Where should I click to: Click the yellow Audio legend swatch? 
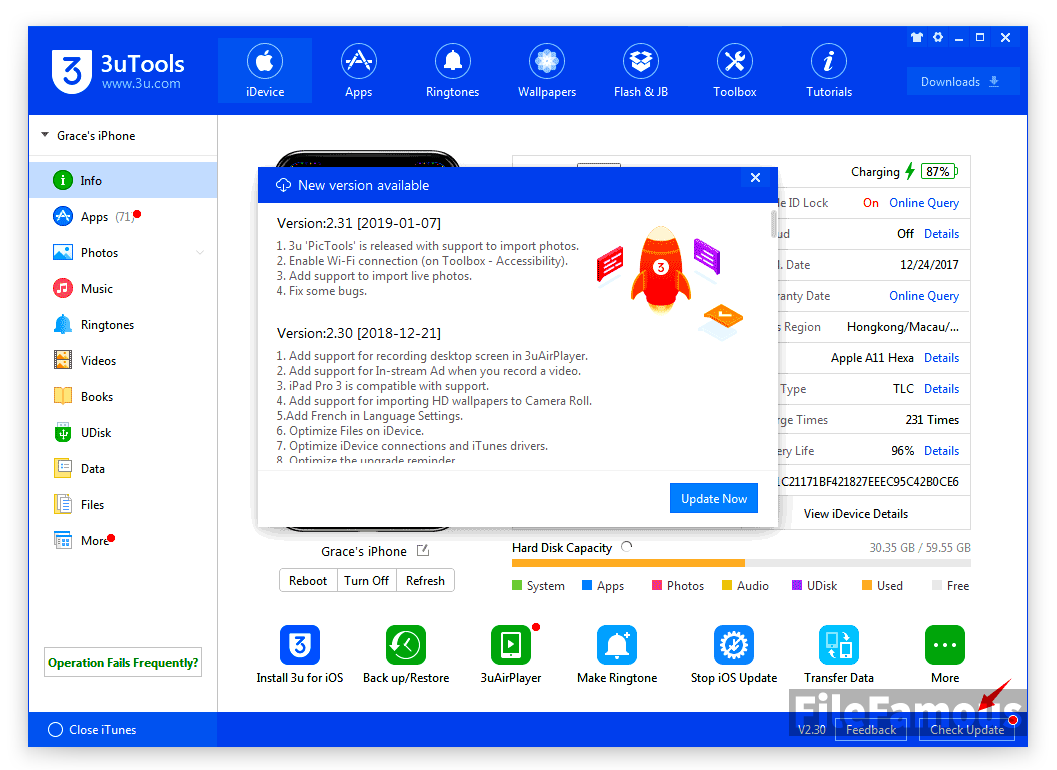pyautogui.click(x=727, y=585)
